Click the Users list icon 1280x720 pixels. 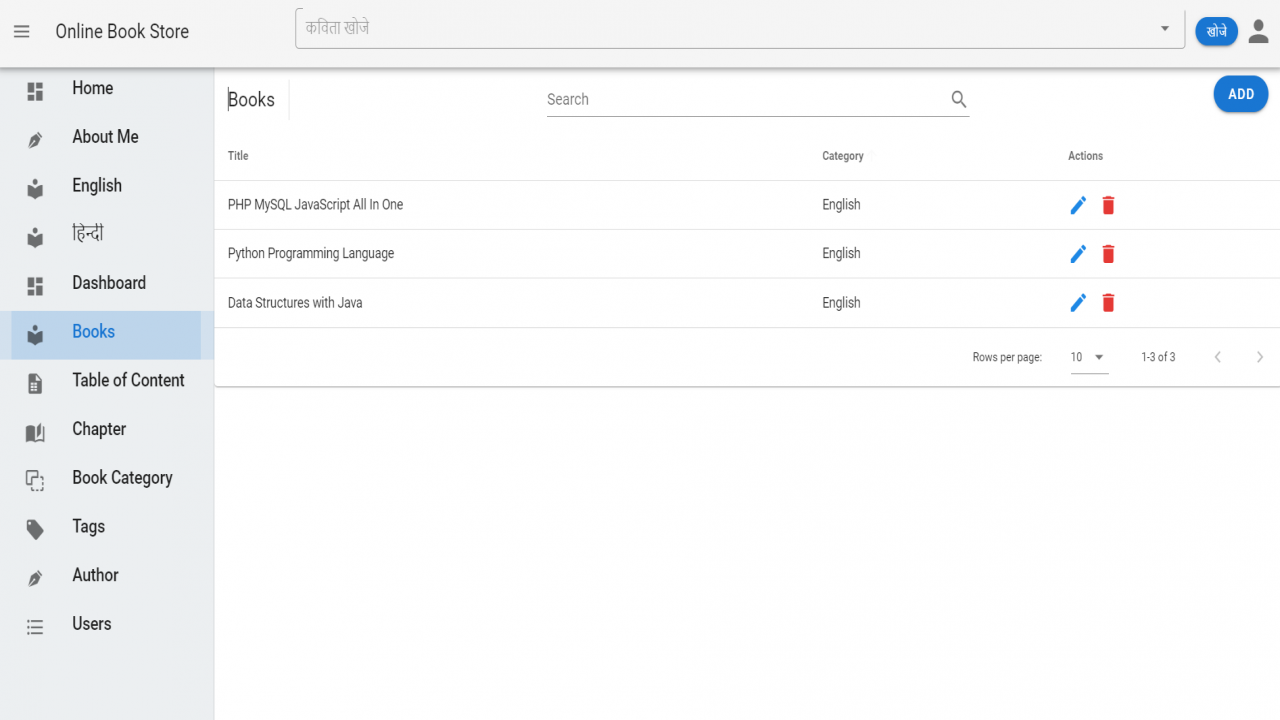pos(35,628)
